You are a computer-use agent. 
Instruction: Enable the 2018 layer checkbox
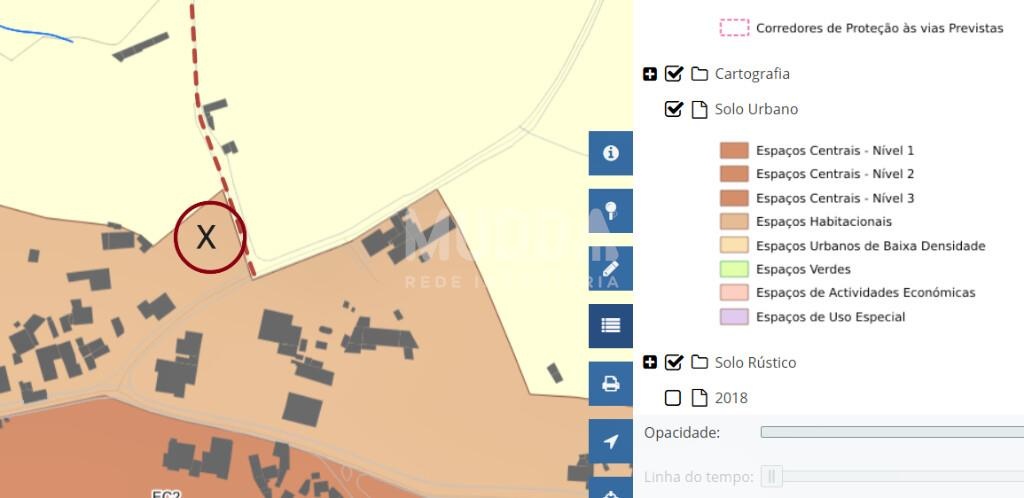click(673, 398)
